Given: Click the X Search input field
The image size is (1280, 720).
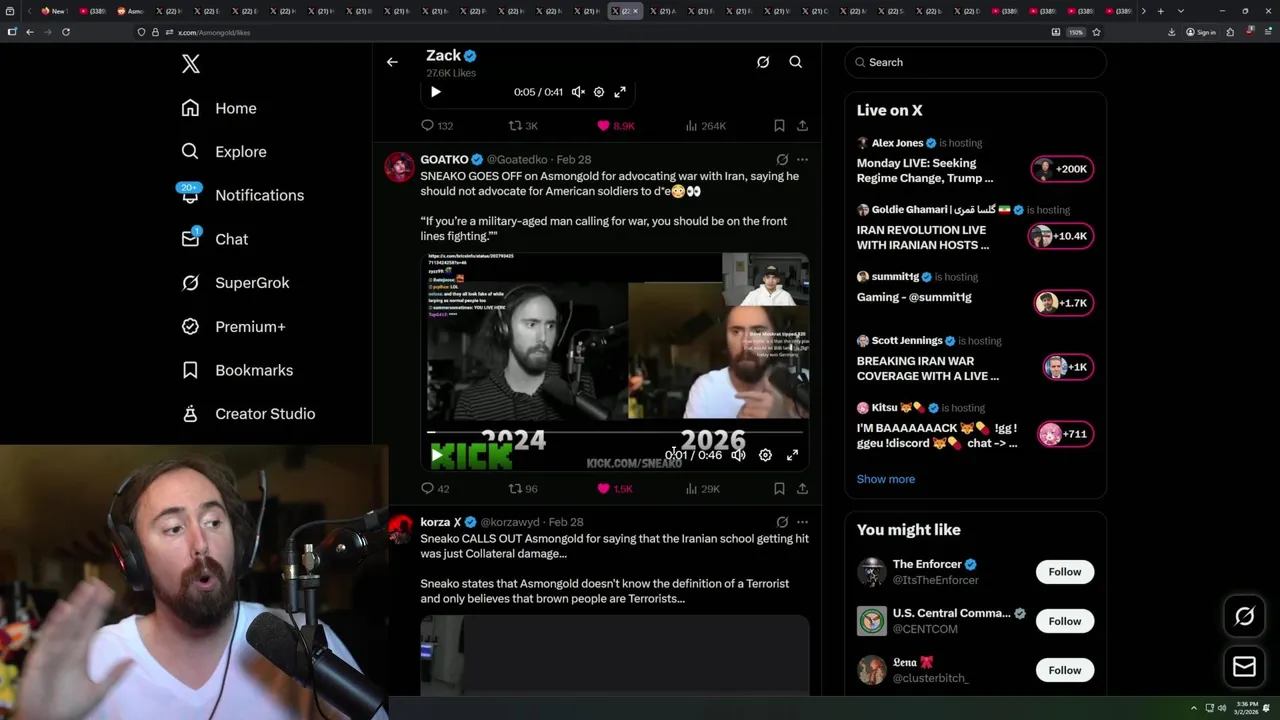Looking at the screenshot, I should [975, 62].
